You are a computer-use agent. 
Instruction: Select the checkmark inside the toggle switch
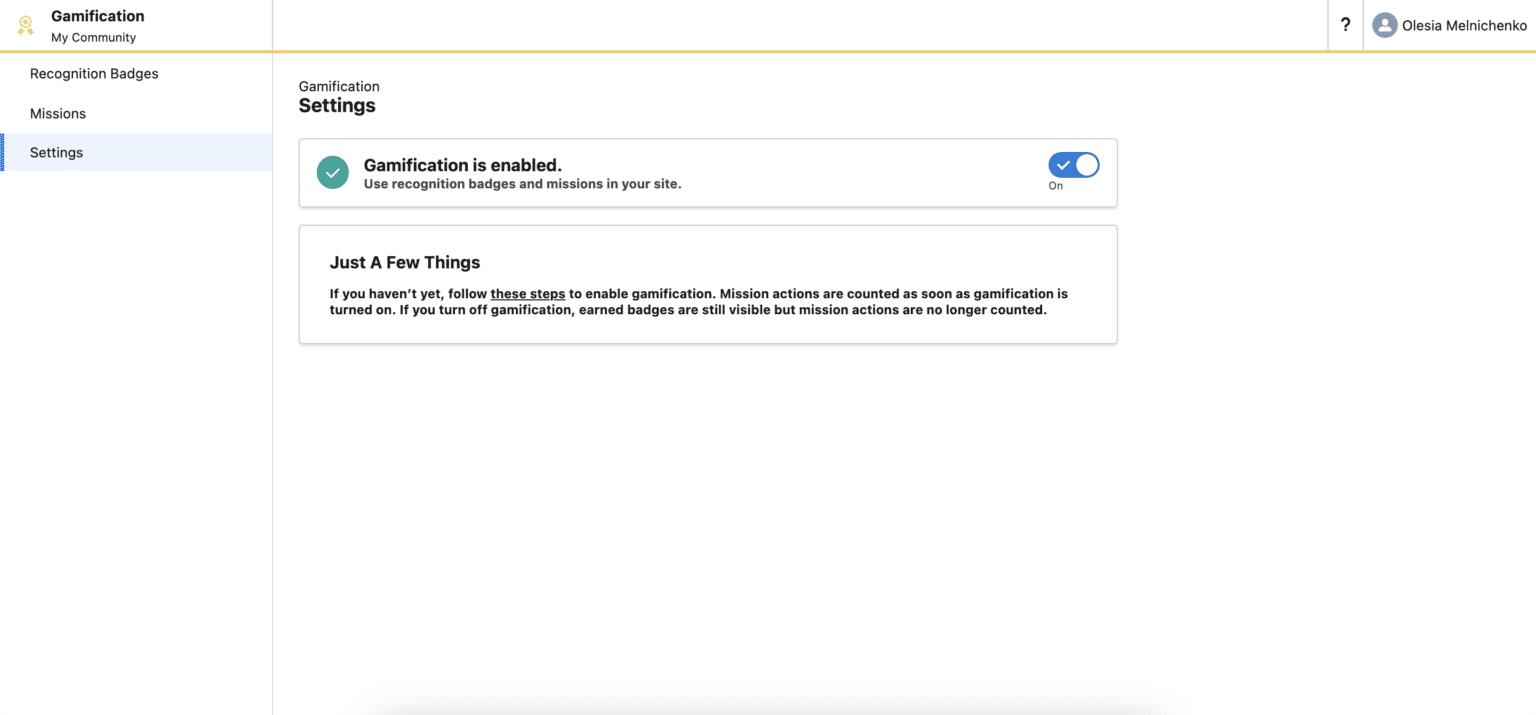coord(1063,164)
